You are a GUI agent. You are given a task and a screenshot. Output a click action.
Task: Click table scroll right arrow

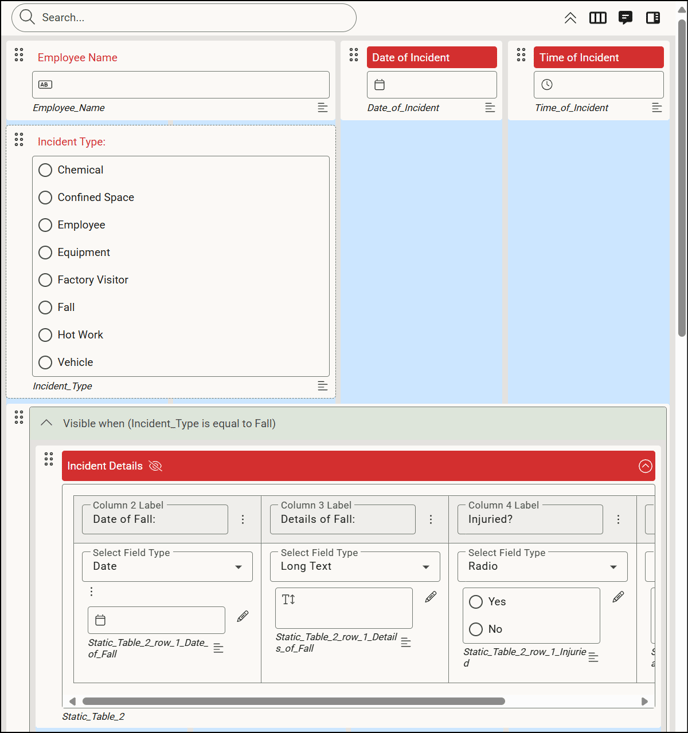pos(645,701)
